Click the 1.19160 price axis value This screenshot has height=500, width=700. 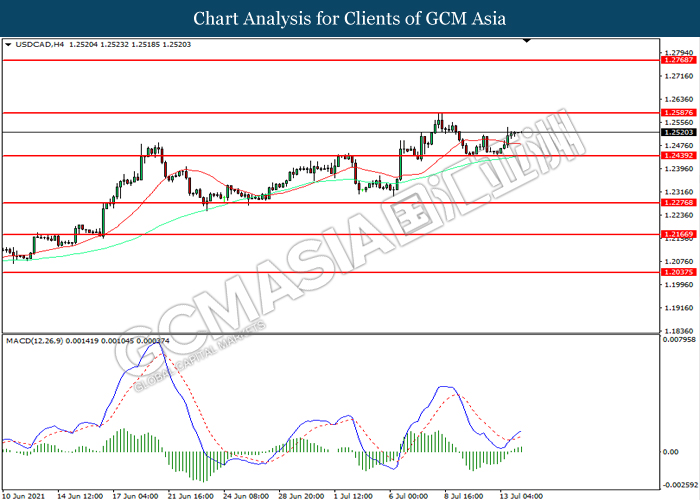pos(679,308)
